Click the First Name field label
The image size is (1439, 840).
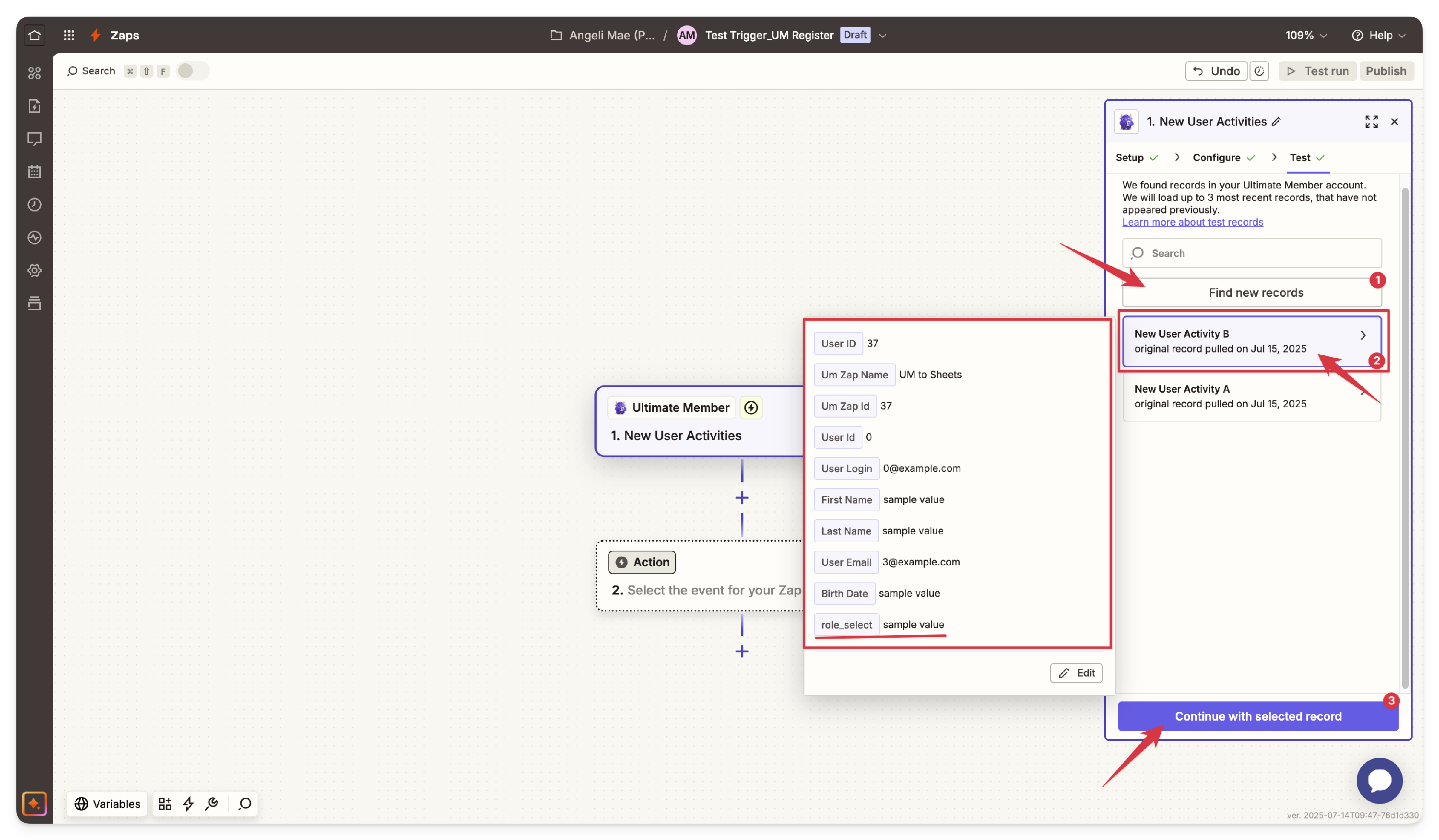(846, 500)
